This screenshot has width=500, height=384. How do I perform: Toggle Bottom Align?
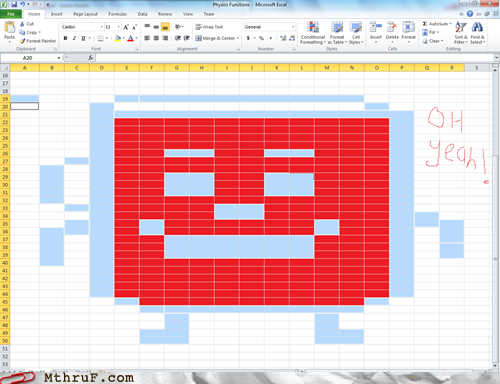[x=165, y=27]
